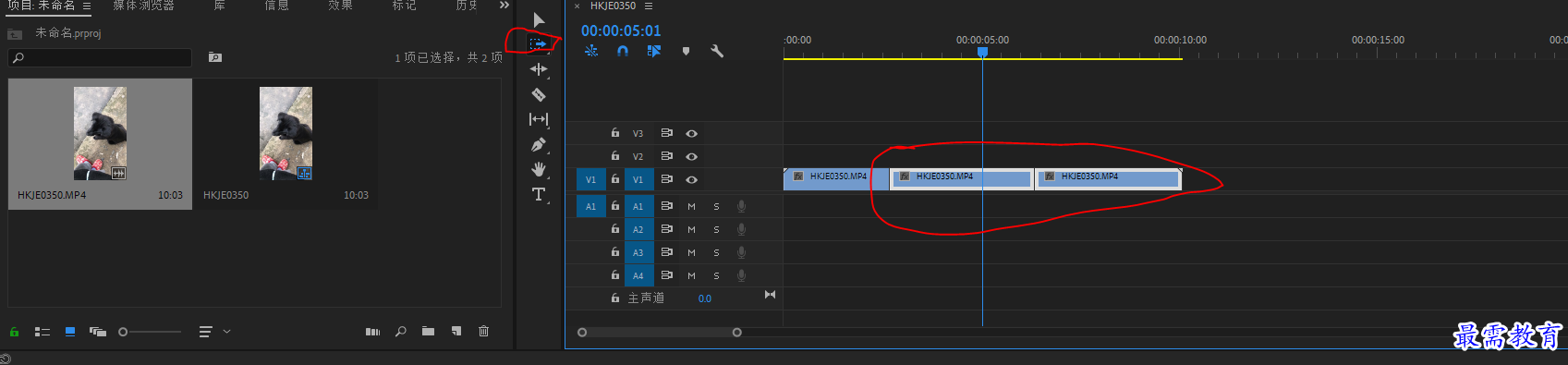Switch to 信息 tab
This screenshot has width=1568, height=365.
[276, 6]
